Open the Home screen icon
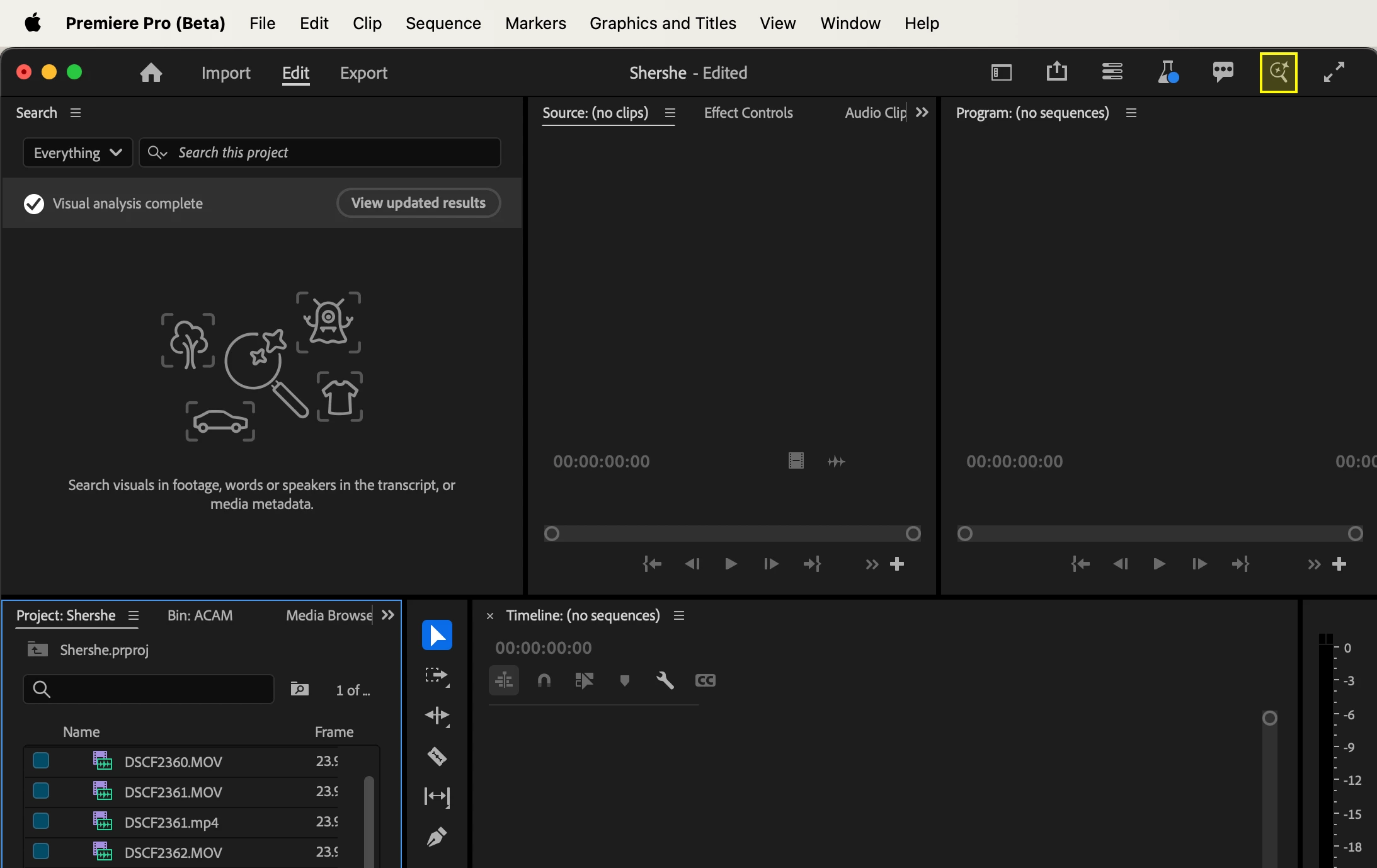1377x868 pixels. pos(151,73)
